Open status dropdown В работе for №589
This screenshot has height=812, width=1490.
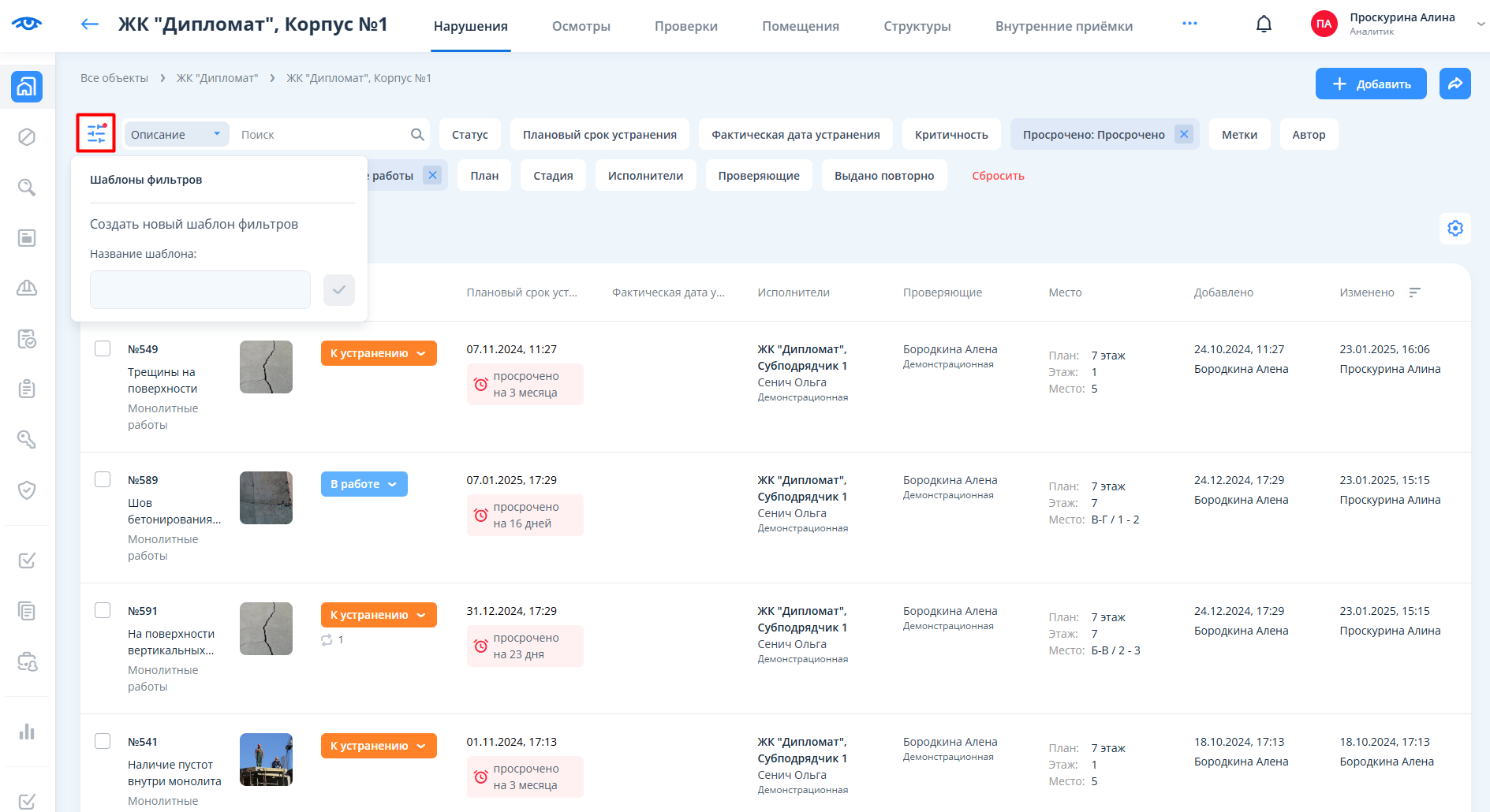364,484
